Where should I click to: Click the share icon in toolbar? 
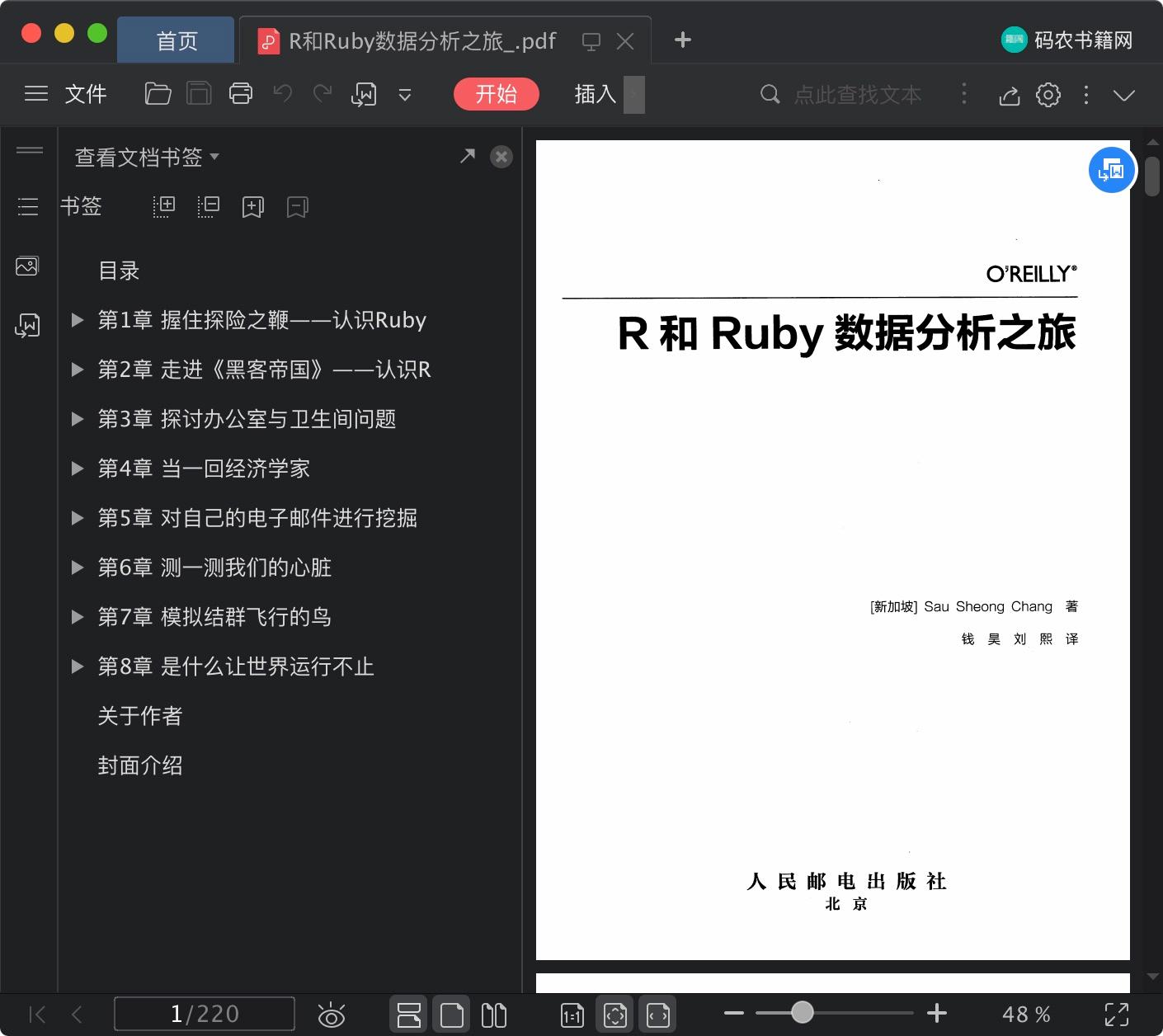(x=1010, y=95)
